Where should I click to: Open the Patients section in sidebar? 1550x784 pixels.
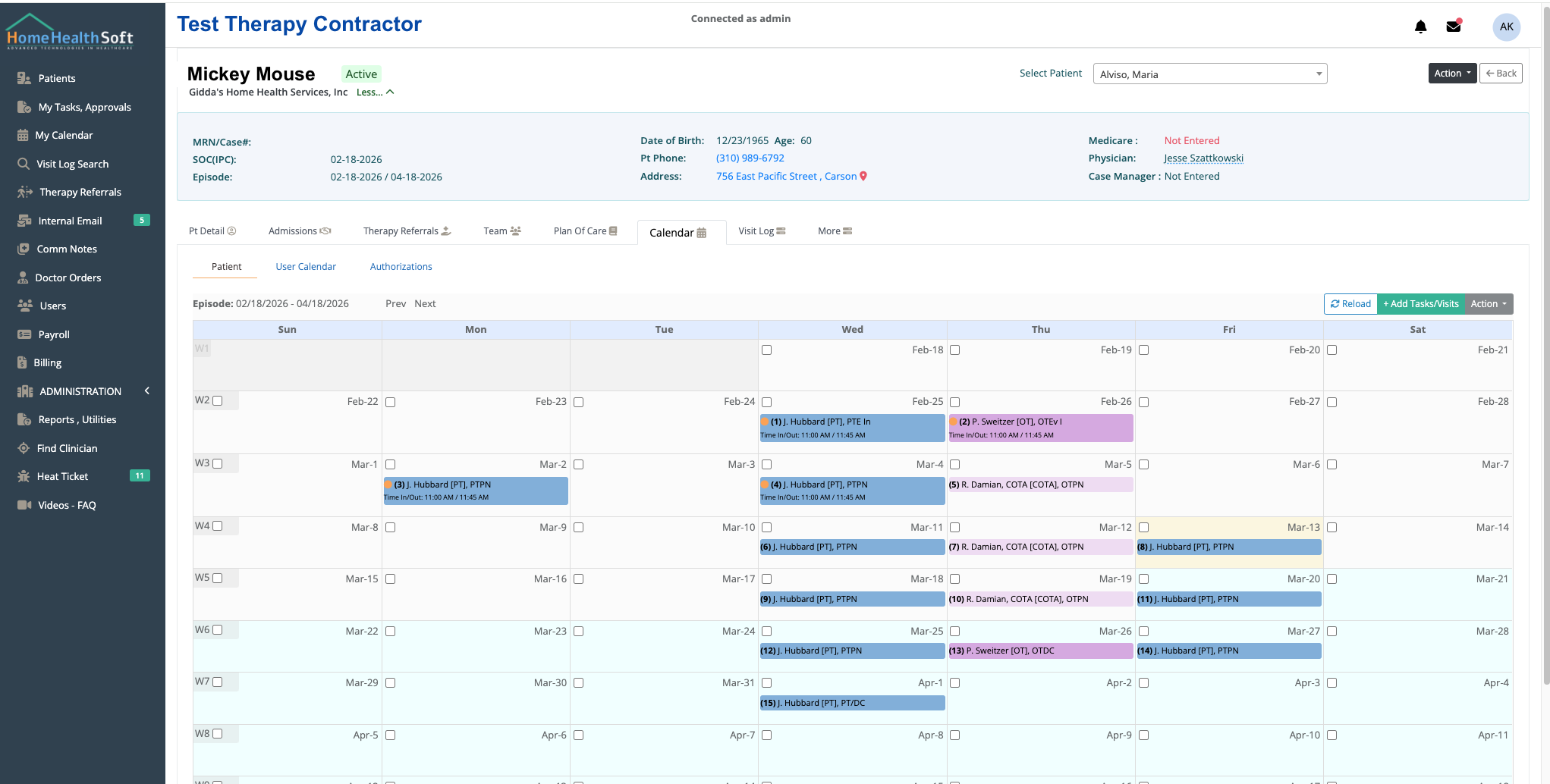(56, 78)
